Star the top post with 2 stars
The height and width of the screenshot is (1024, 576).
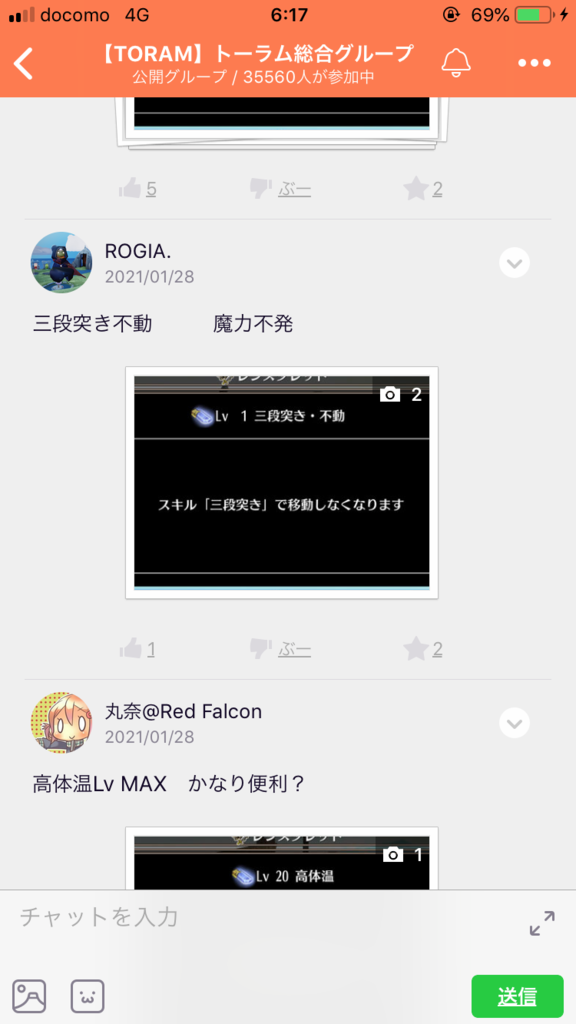tap(423, 189)
